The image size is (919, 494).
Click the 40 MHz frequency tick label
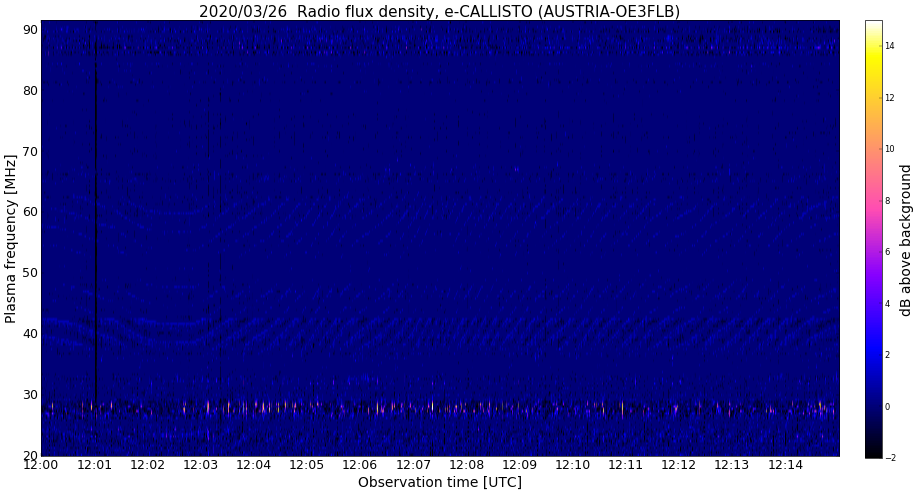pyautogui.click(x=30, y=334)
